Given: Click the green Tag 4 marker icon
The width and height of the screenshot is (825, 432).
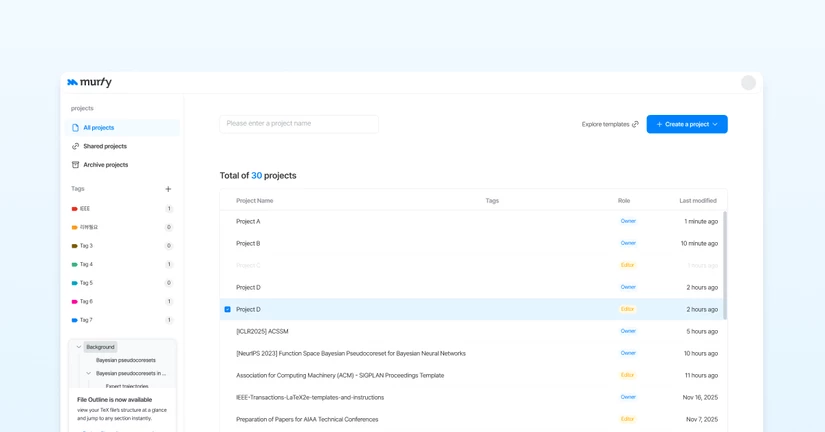Looking at the screenshot, I should [74, 265].
